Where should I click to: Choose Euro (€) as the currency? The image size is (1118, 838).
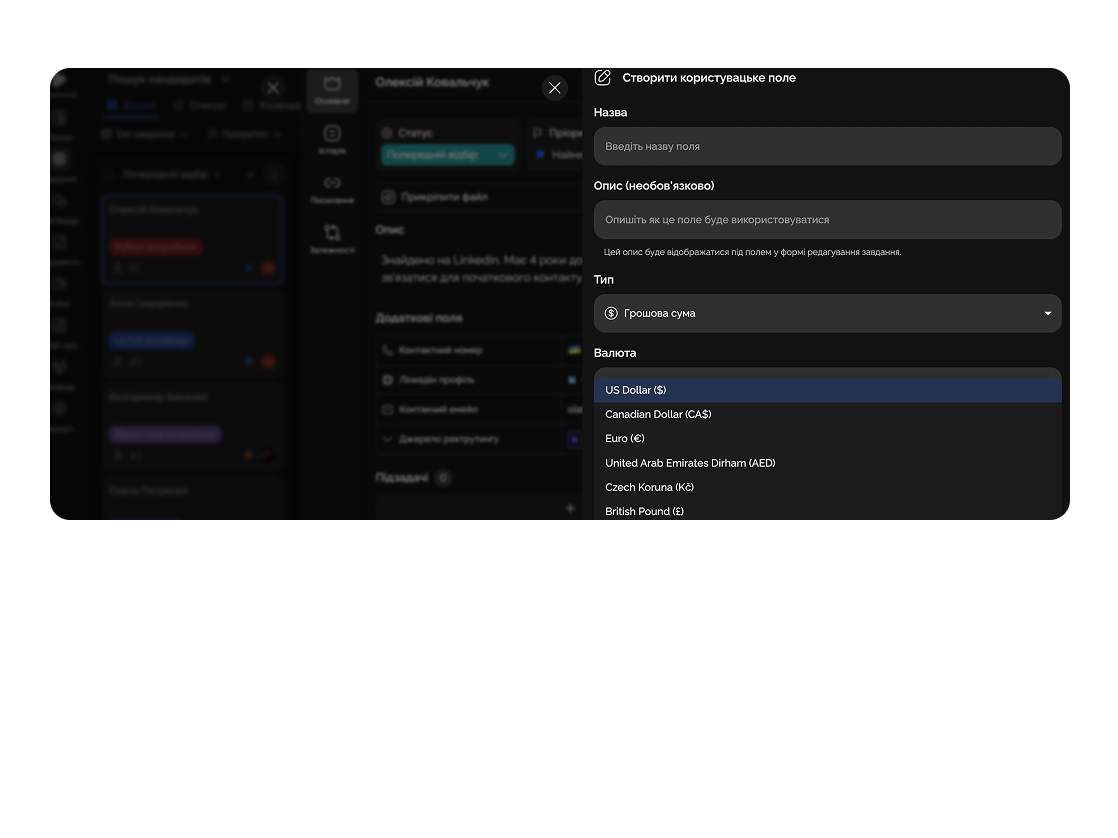[x=827, y=439]
